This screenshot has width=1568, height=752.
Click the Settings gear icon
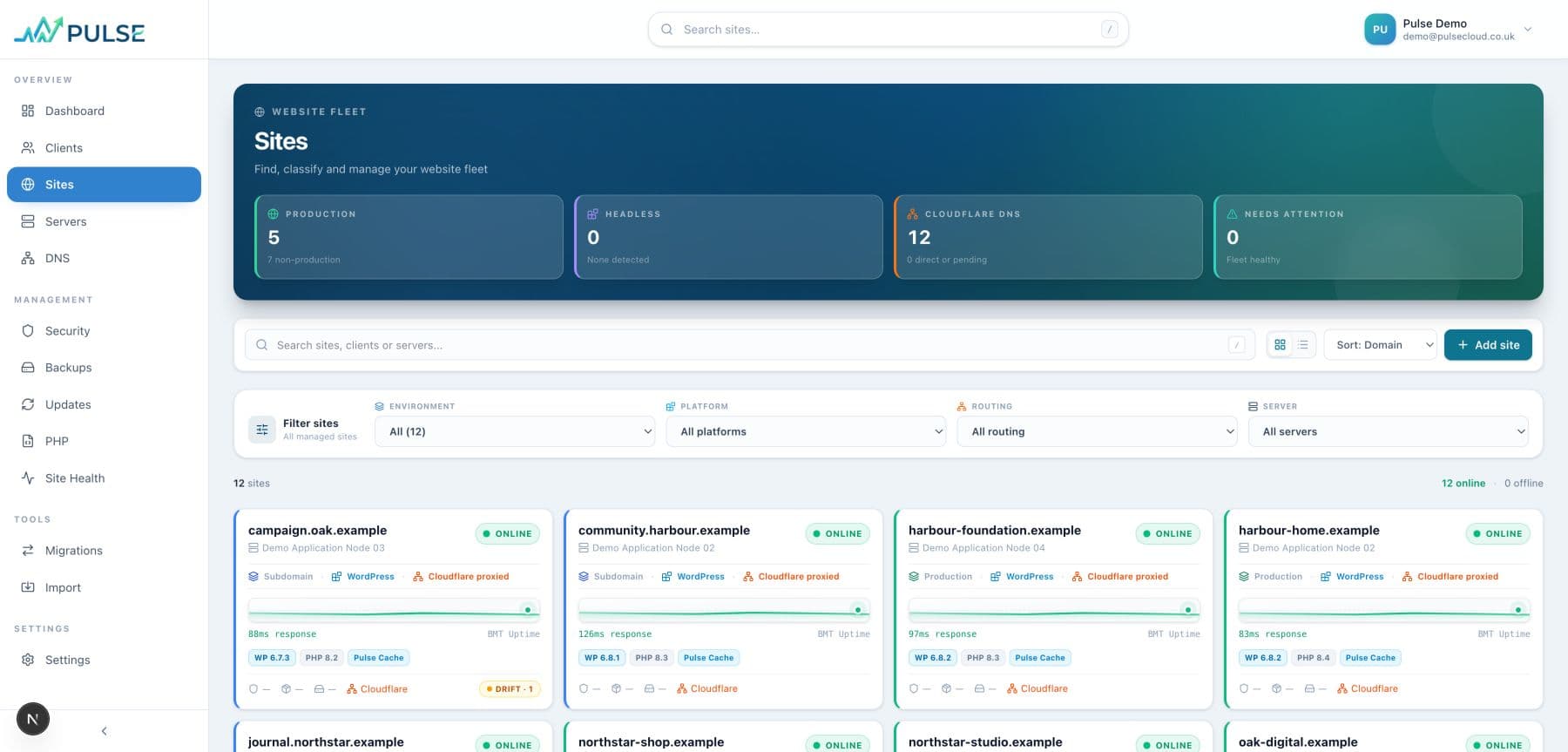(x=28, y=660)
